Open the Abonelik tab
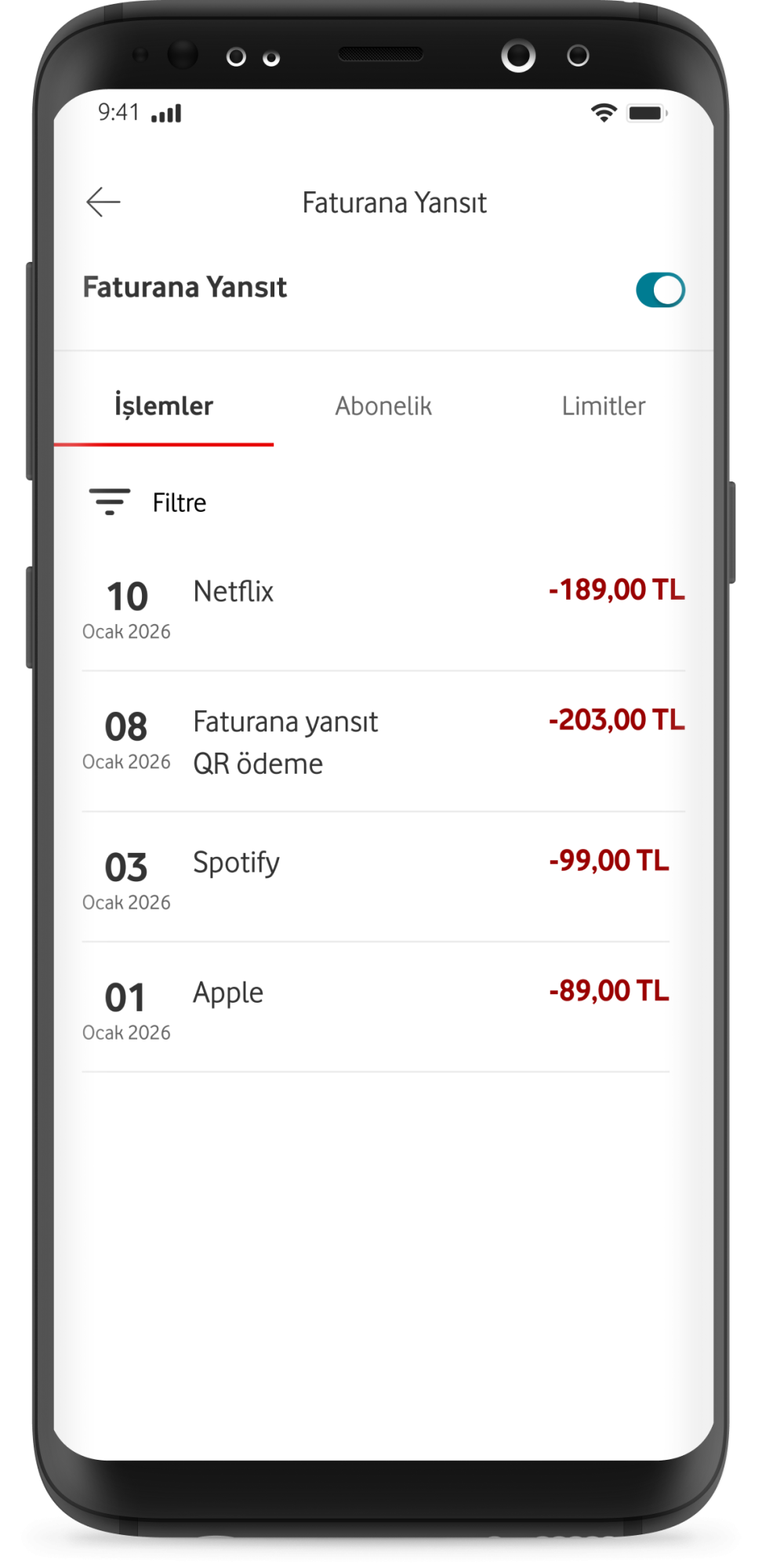762x1568 pixels. pos(383,406)
